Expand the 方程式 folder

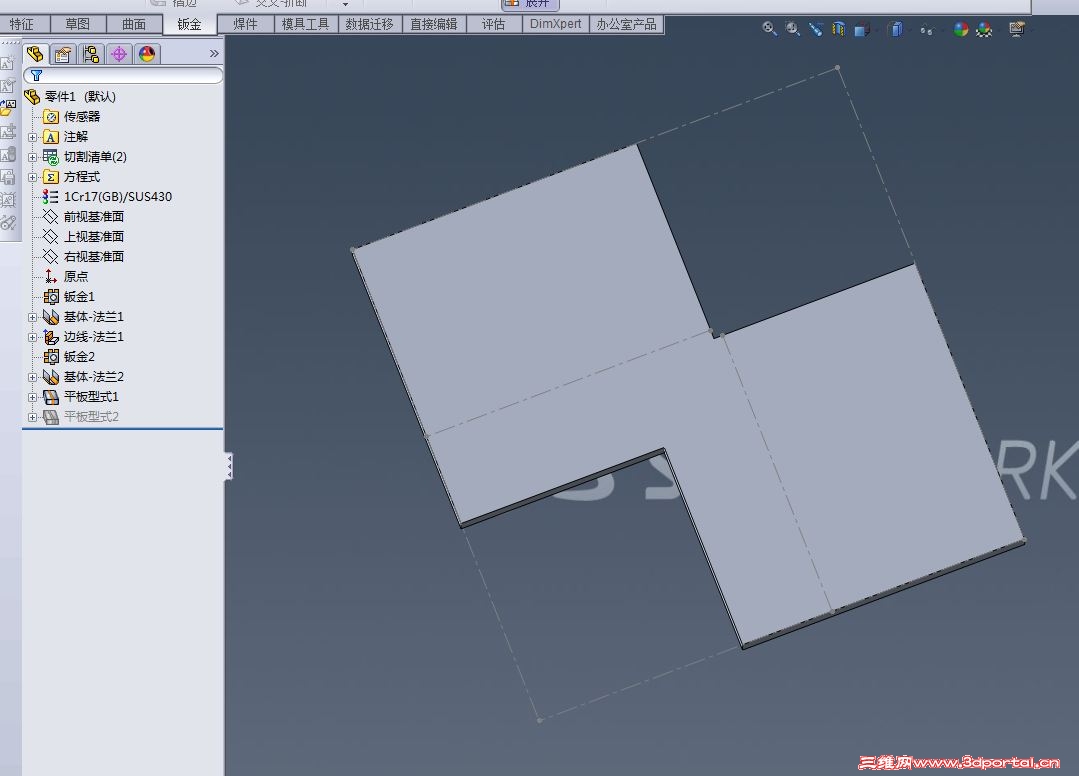click(32, 177)
